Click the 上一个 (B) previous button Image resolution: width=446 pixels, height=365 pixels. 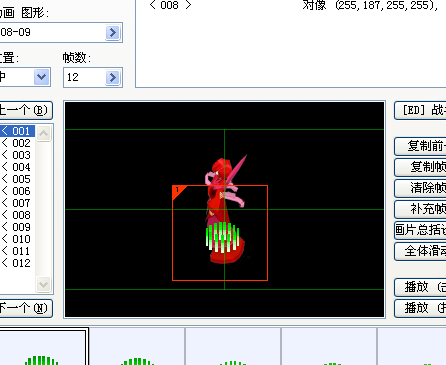pyautogui.click(x=26, y=110)
